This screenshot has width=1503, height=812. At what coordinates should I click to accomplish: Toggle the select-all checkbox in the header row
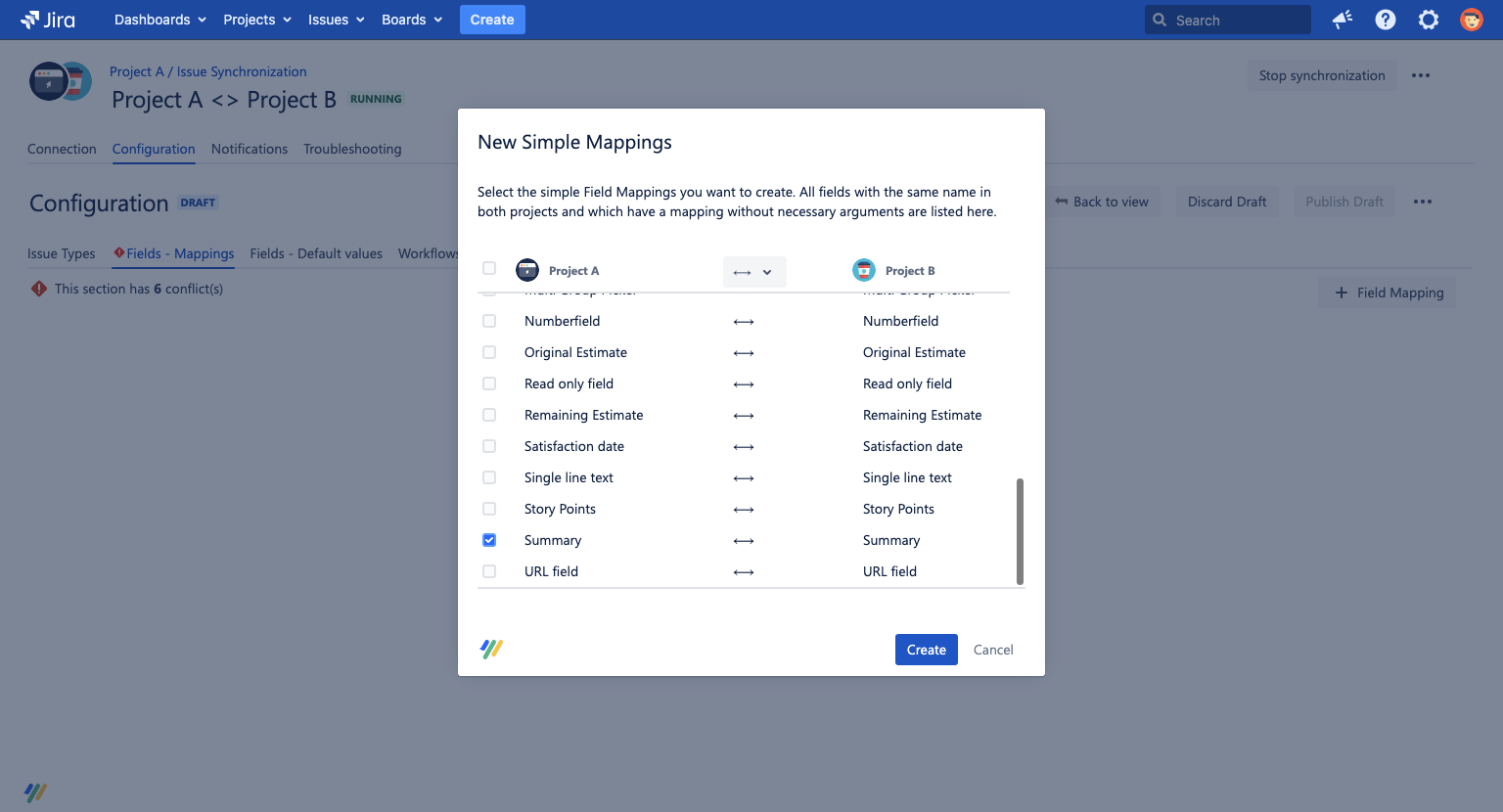pyautogui.click(x=489, y=270)
